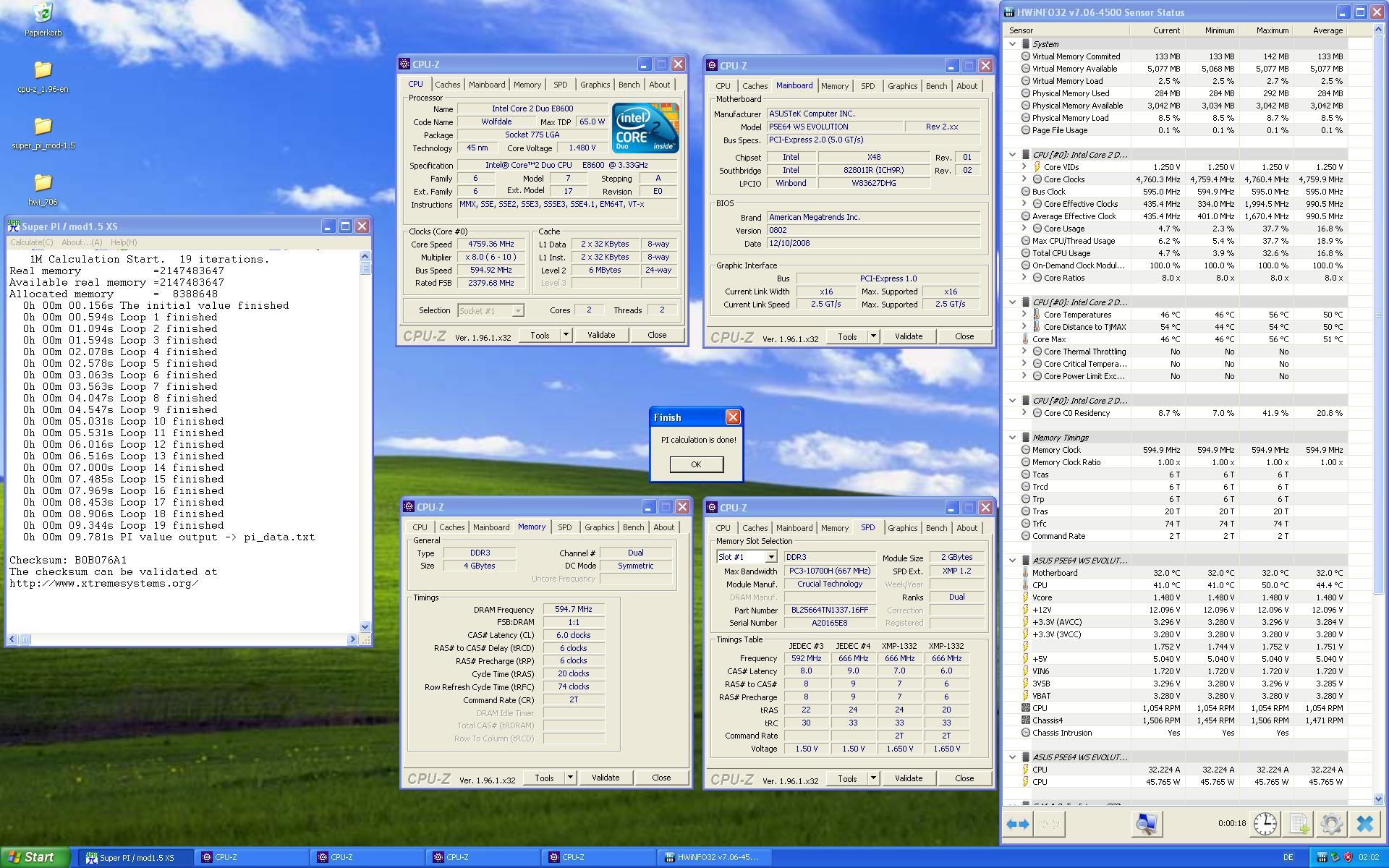
Task: Expand the Core Temperatures row
Action: point(1024,314)
